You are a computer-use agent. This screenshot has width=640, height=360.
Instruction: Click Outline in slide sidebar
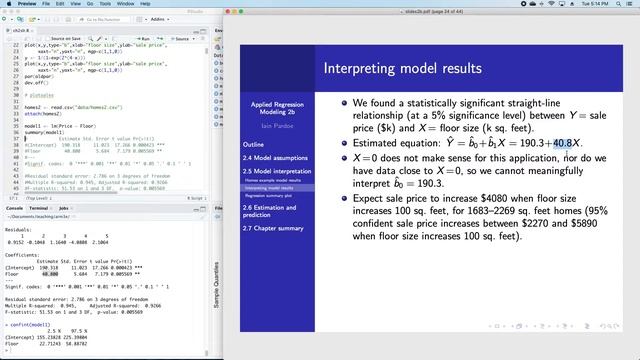(253, 144)
